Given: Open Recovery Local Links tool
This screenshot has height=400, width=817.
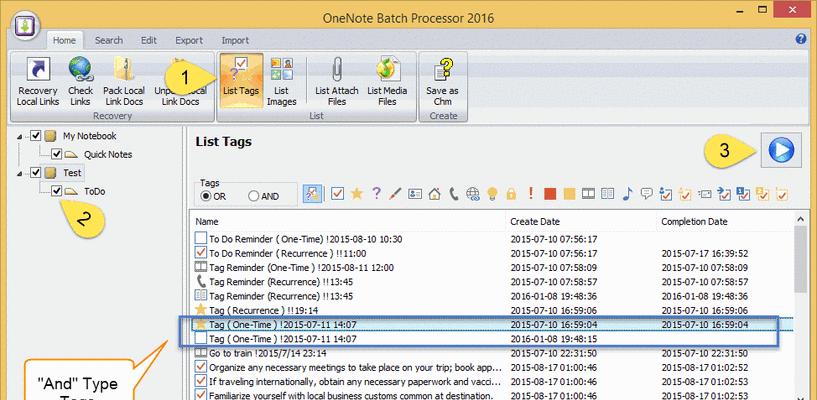Looking at the screenshot, I should 38,81.
